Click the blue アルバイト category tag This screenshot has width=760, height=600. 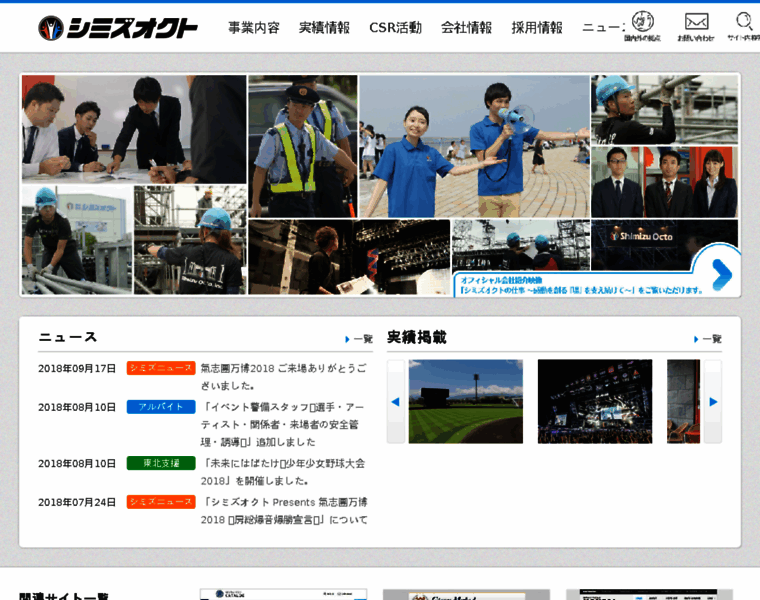[x=160, y=407]
